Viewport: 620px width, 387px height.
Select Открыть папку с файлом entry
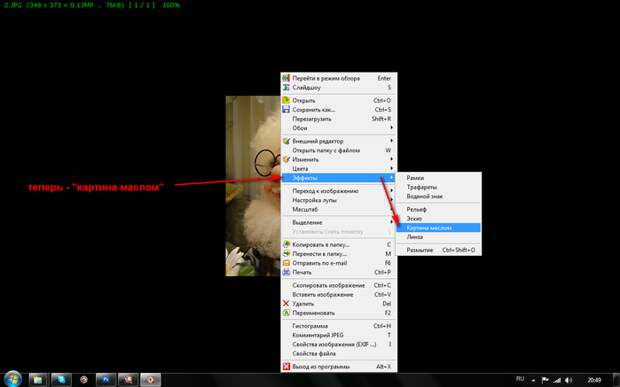(339, 150)
